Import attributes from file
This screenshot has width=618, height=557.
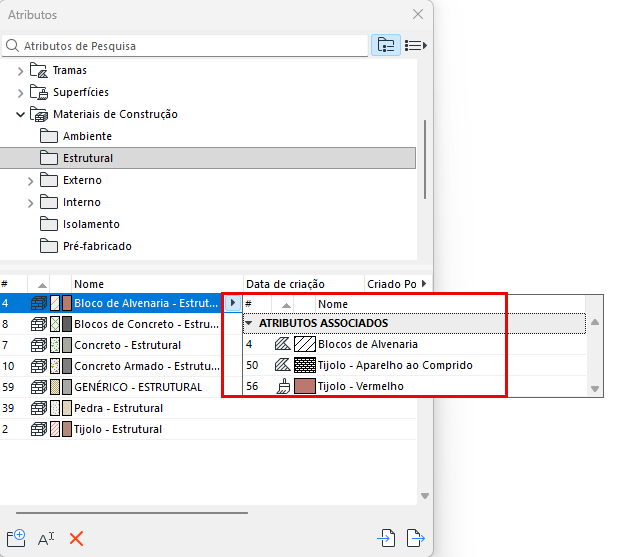(386, 538)
